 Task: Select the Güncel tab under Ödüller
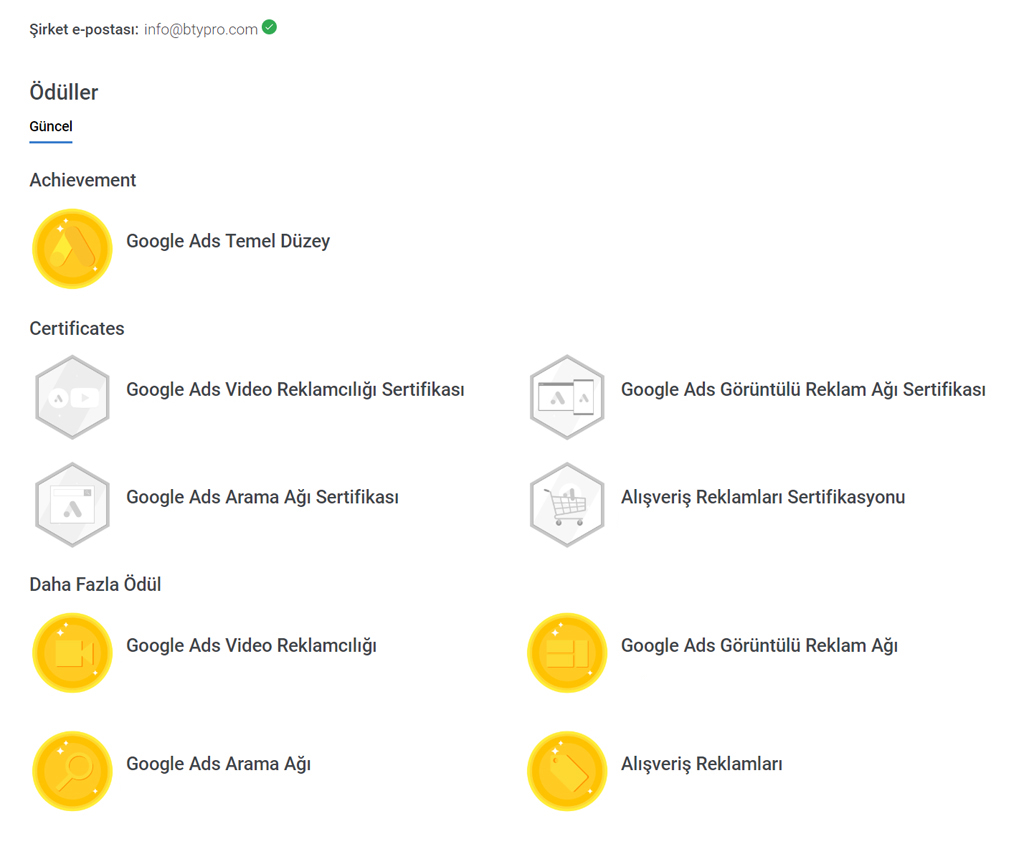point(51,127)
